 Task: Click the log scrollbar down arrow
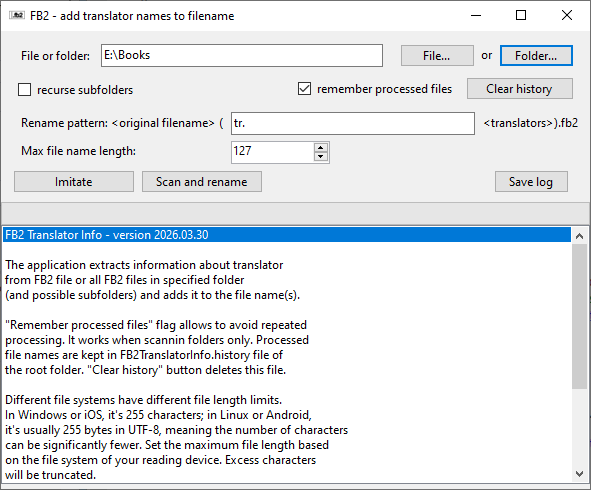[580, 474]
